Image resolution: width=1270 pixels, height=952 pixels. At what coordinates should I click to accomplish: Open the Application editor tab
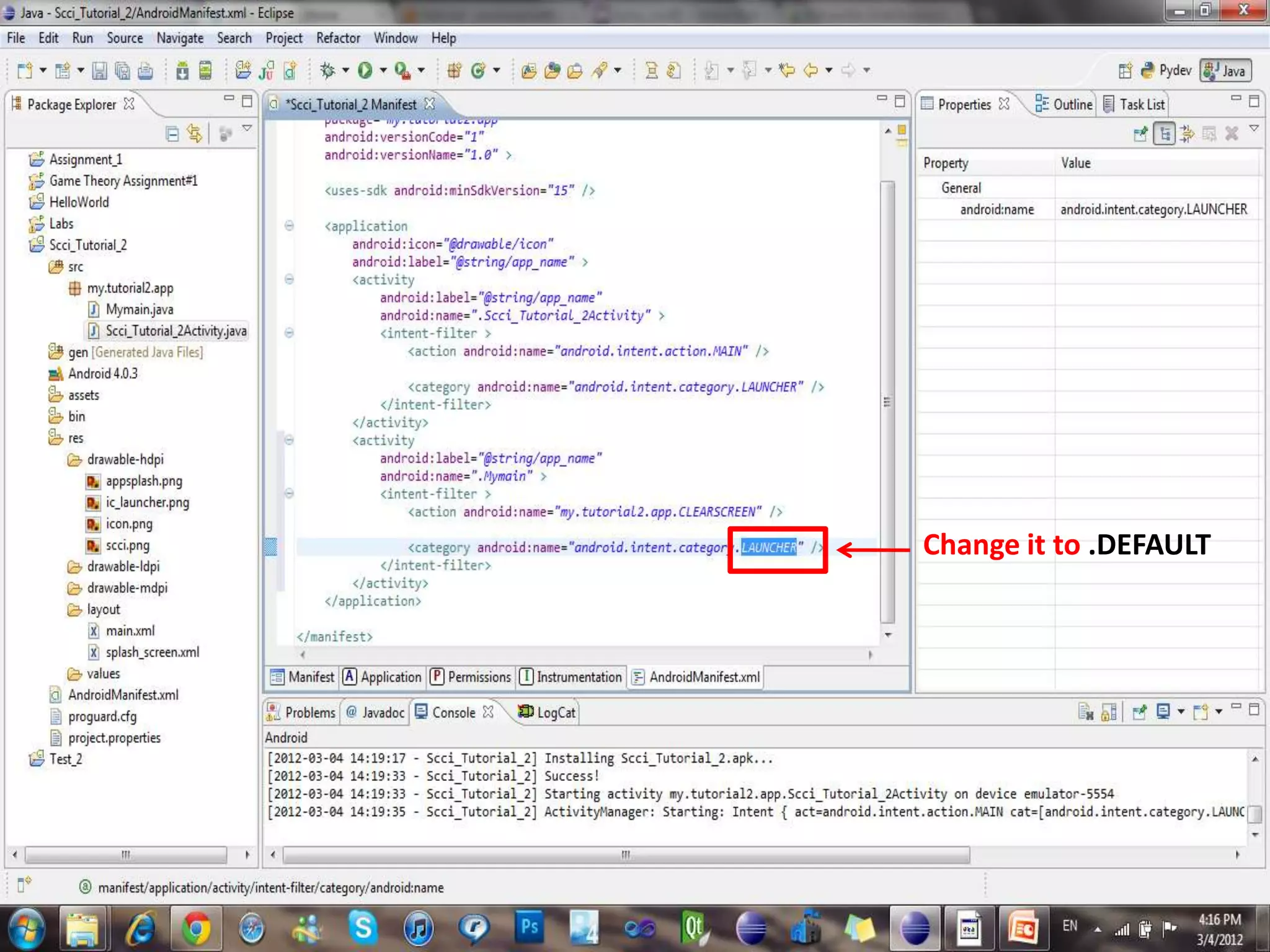(x=382, y=677)
